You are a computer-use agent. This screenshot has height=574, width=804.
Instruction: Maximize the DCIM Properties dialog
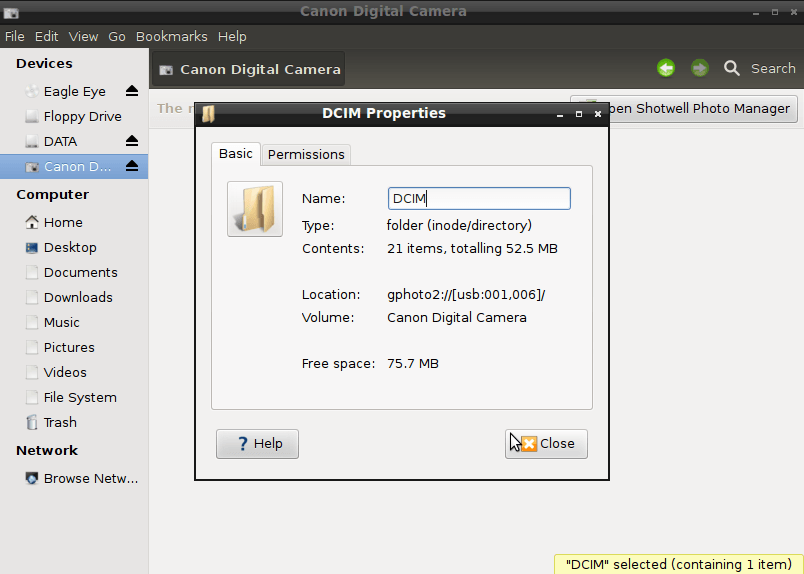pos(579,114)
